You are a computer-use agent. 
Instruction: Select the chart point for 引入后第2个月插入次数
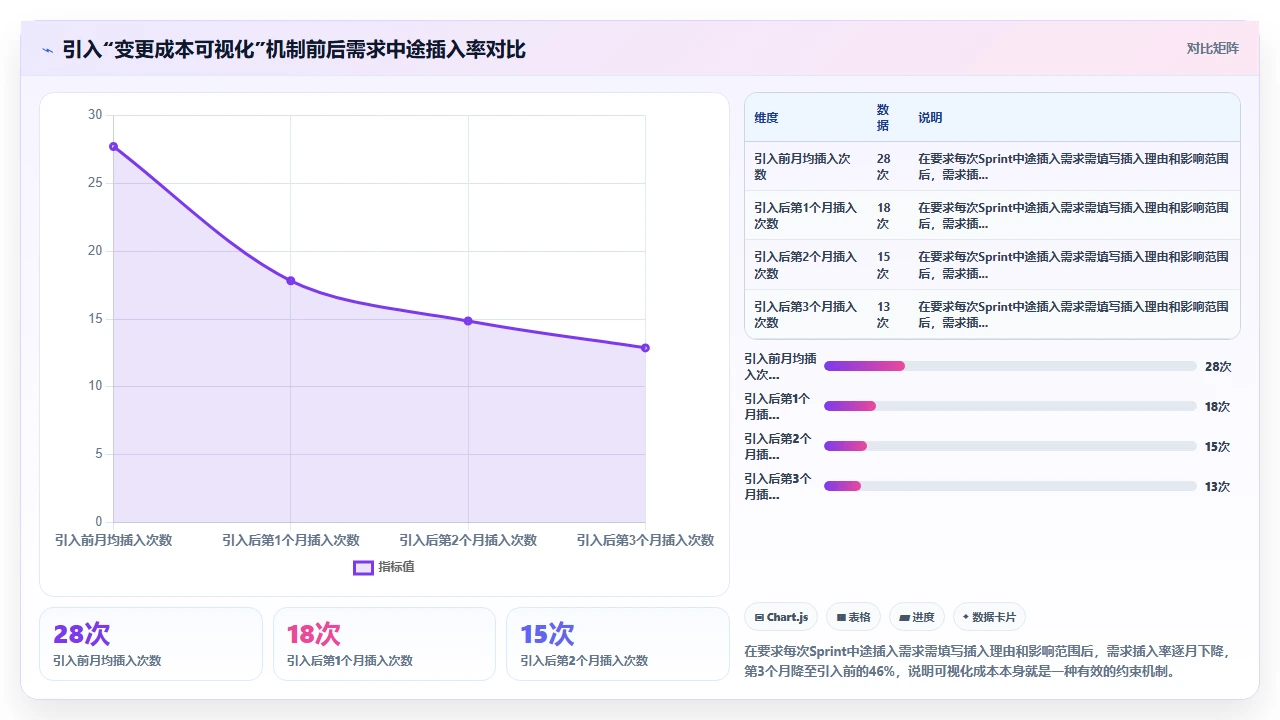click(x=468, y=321)
